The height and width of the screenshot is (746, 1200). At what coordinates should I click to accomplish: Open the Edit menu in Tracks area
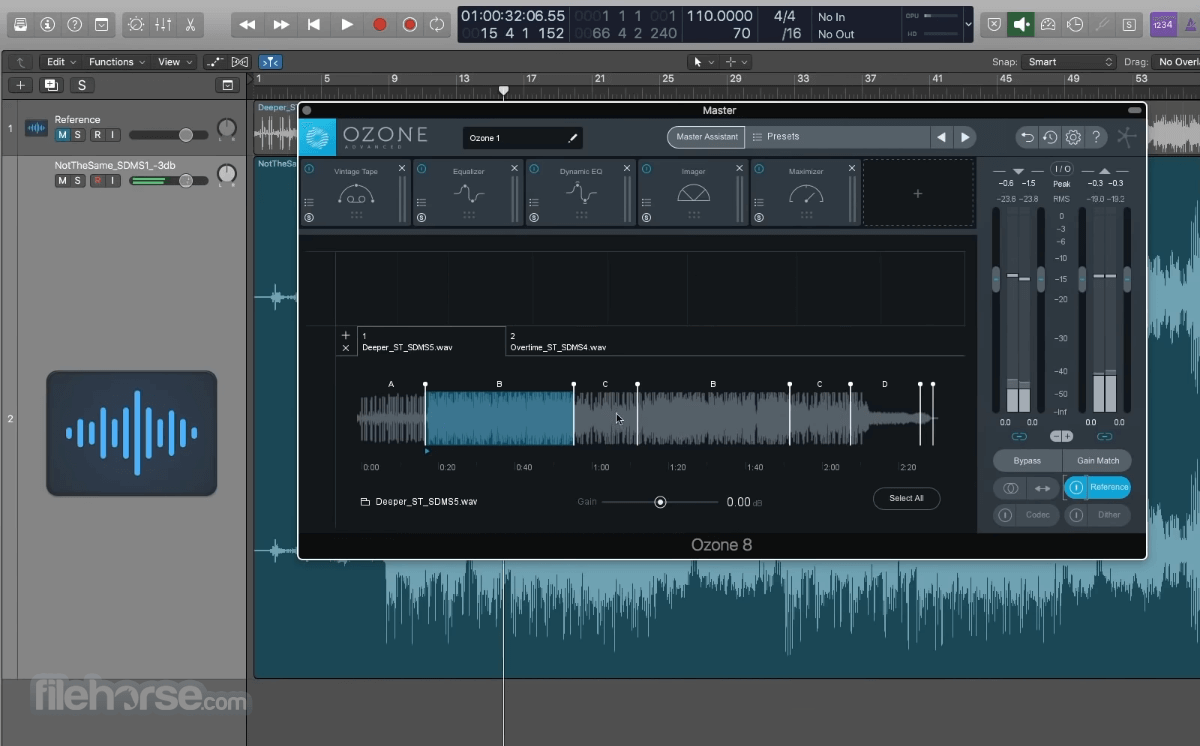coord(61,62)
